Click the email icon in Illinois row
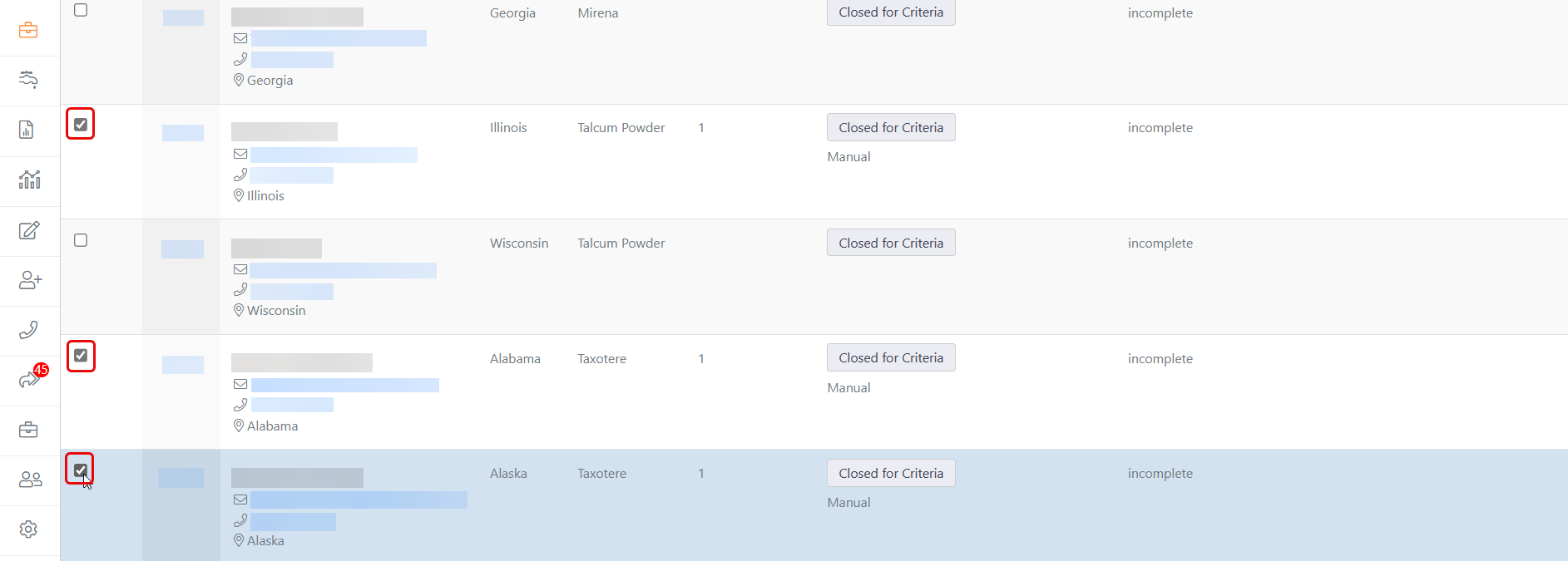Viewport: 1568px width, 561px height. pos(240,154)
